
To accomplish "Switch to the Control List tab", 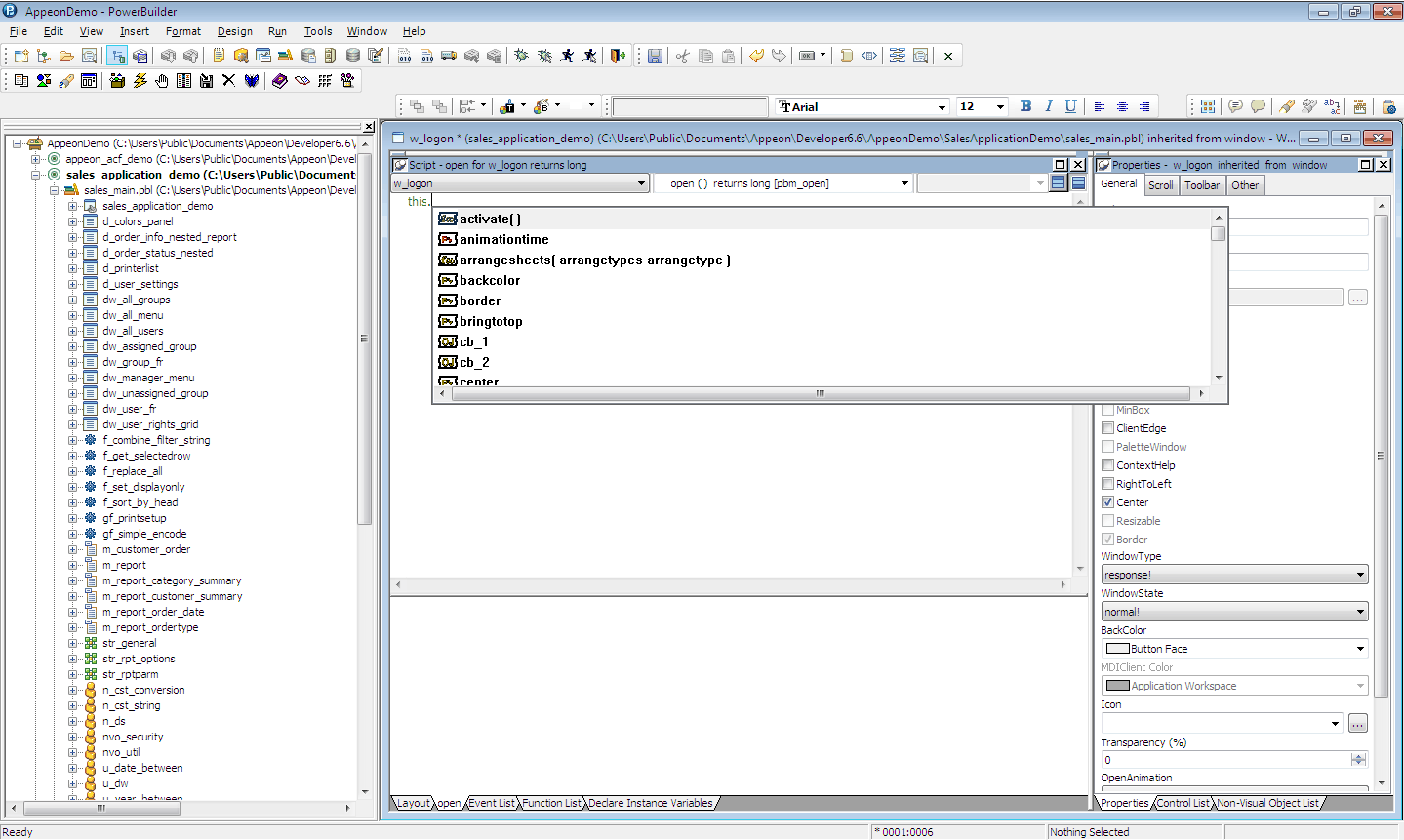I will [x=1183, y=803].
